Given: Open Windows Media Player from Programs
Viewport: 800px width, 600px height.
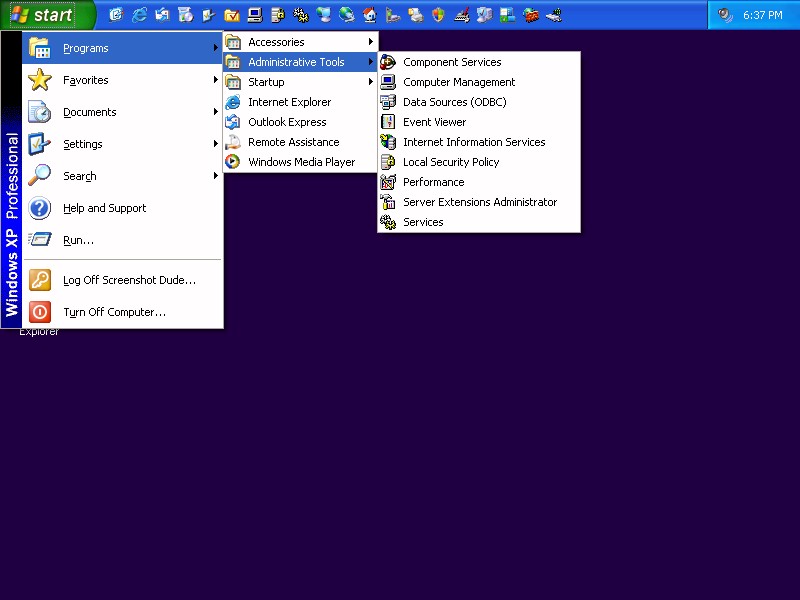Looking at the screenshot, I should click(x=301, y=162).
